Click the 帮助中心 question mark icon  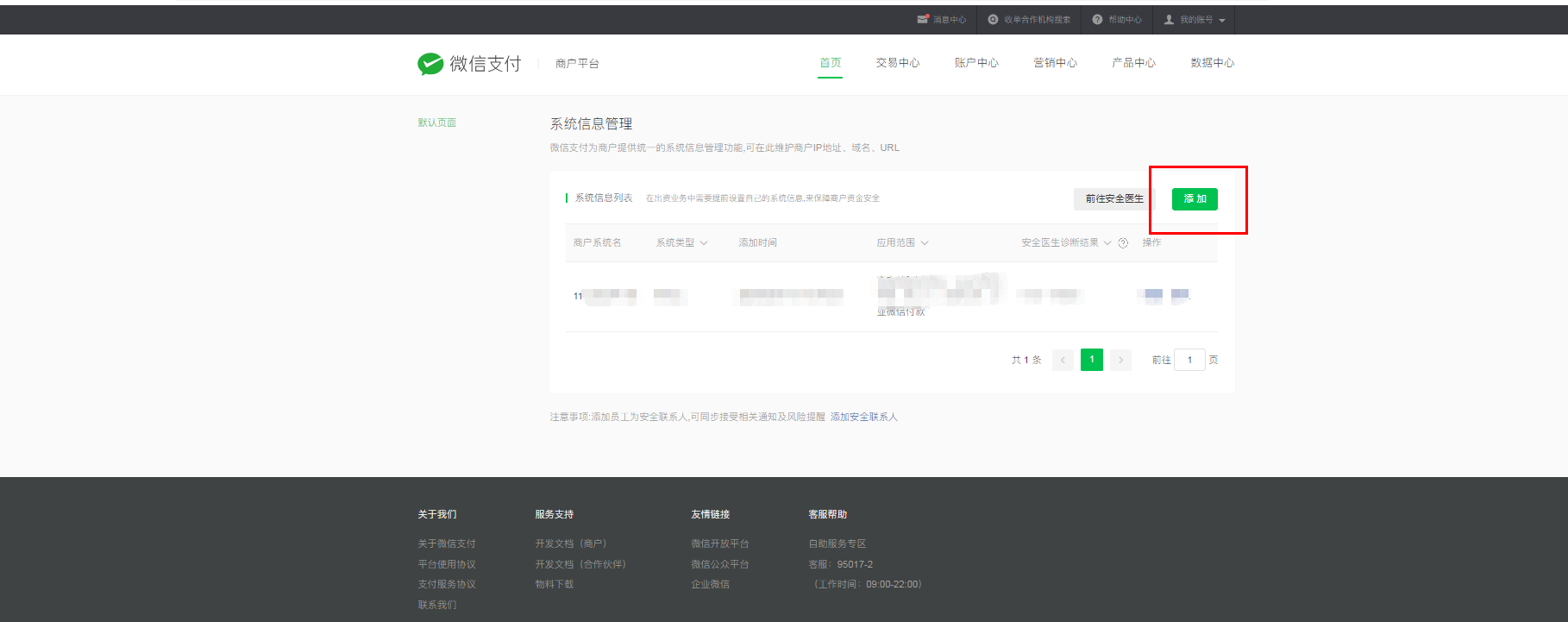coord(1097,19)
